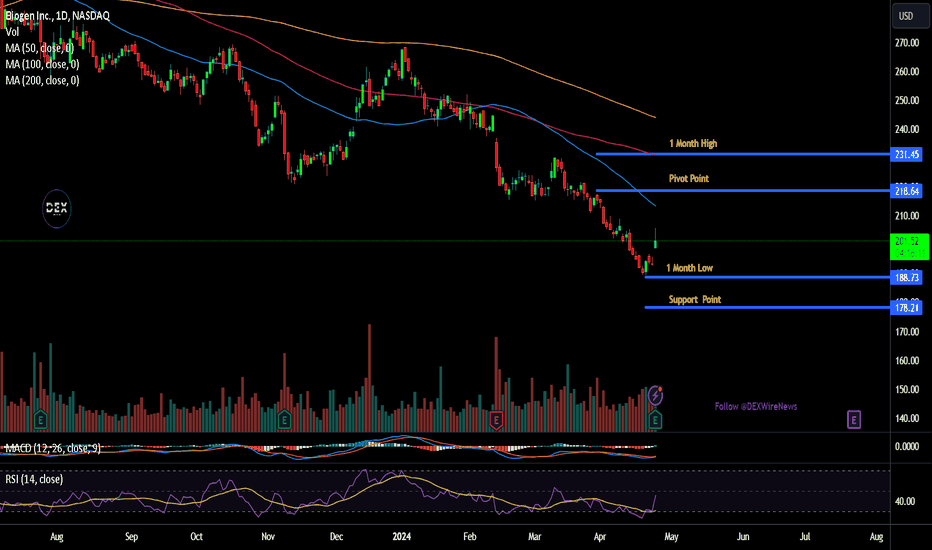Click the 231.45 price label
932x550 pixels.
(x=906, y=155)
